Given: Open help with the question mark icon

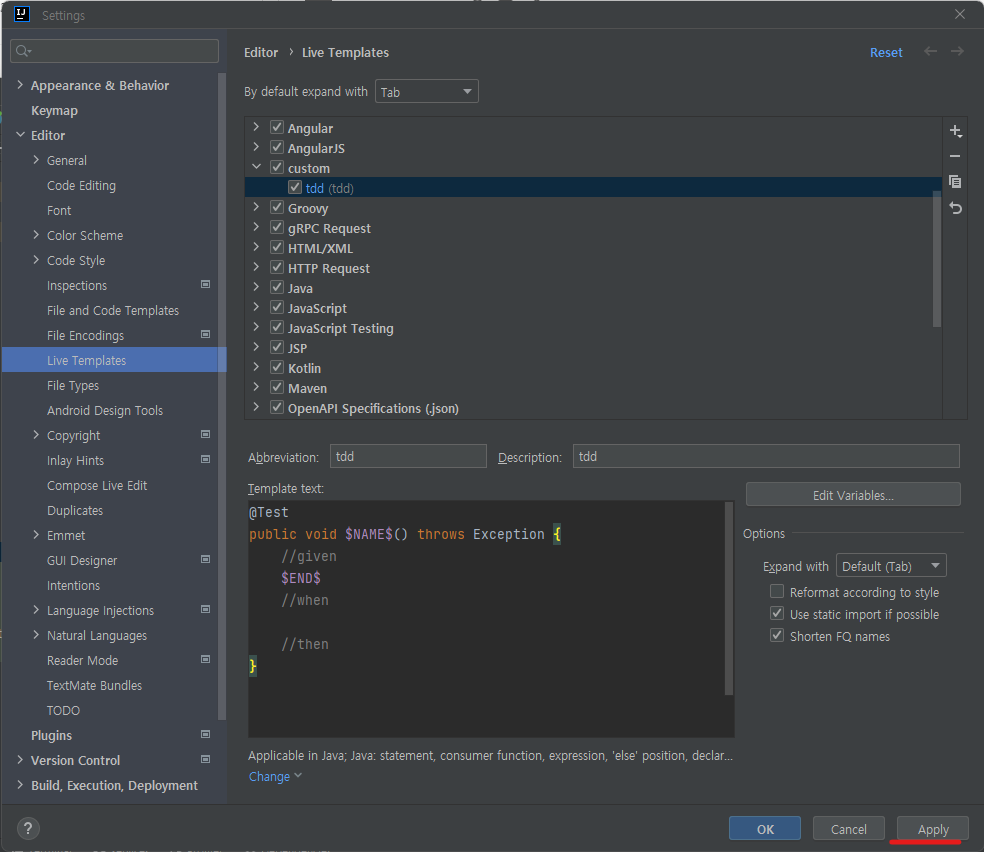Looking at the screenshot, I should click(x=28, y=829).
